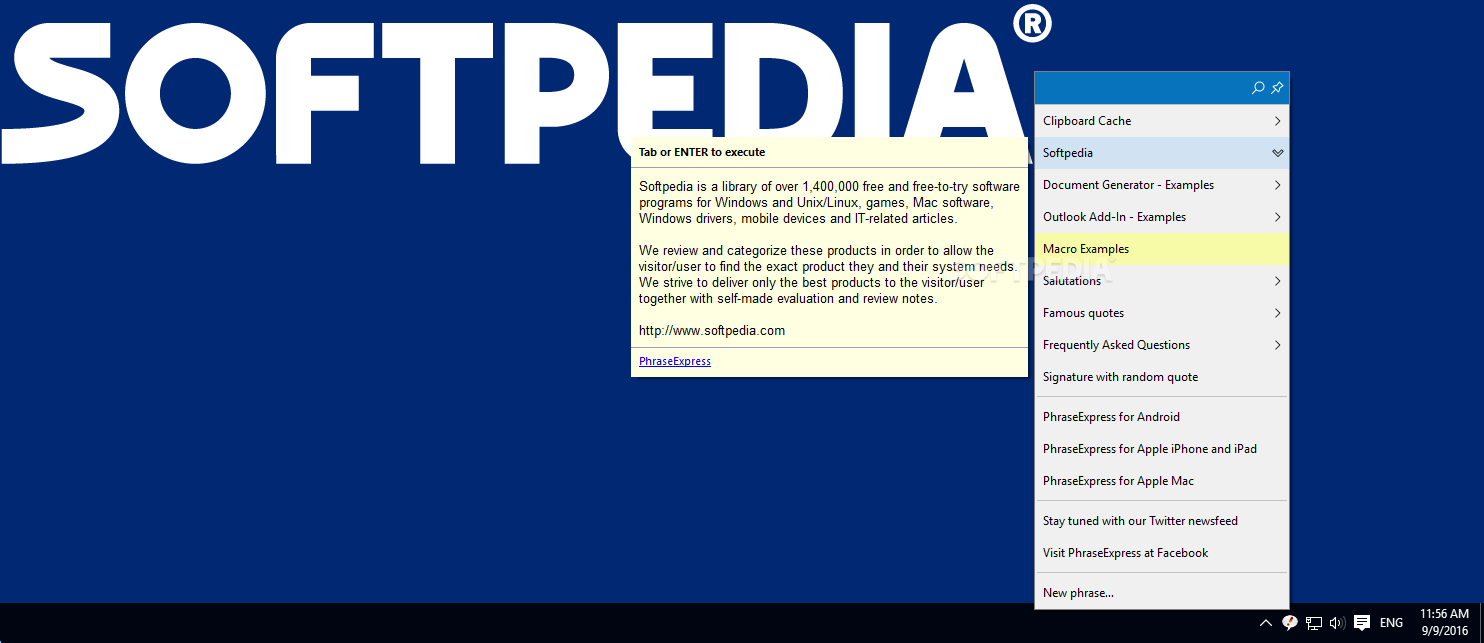This screenshot has height=643, width=1484.
Task: Open the Visit PhraseExpress at Facebook entry
Action: 1162,553
